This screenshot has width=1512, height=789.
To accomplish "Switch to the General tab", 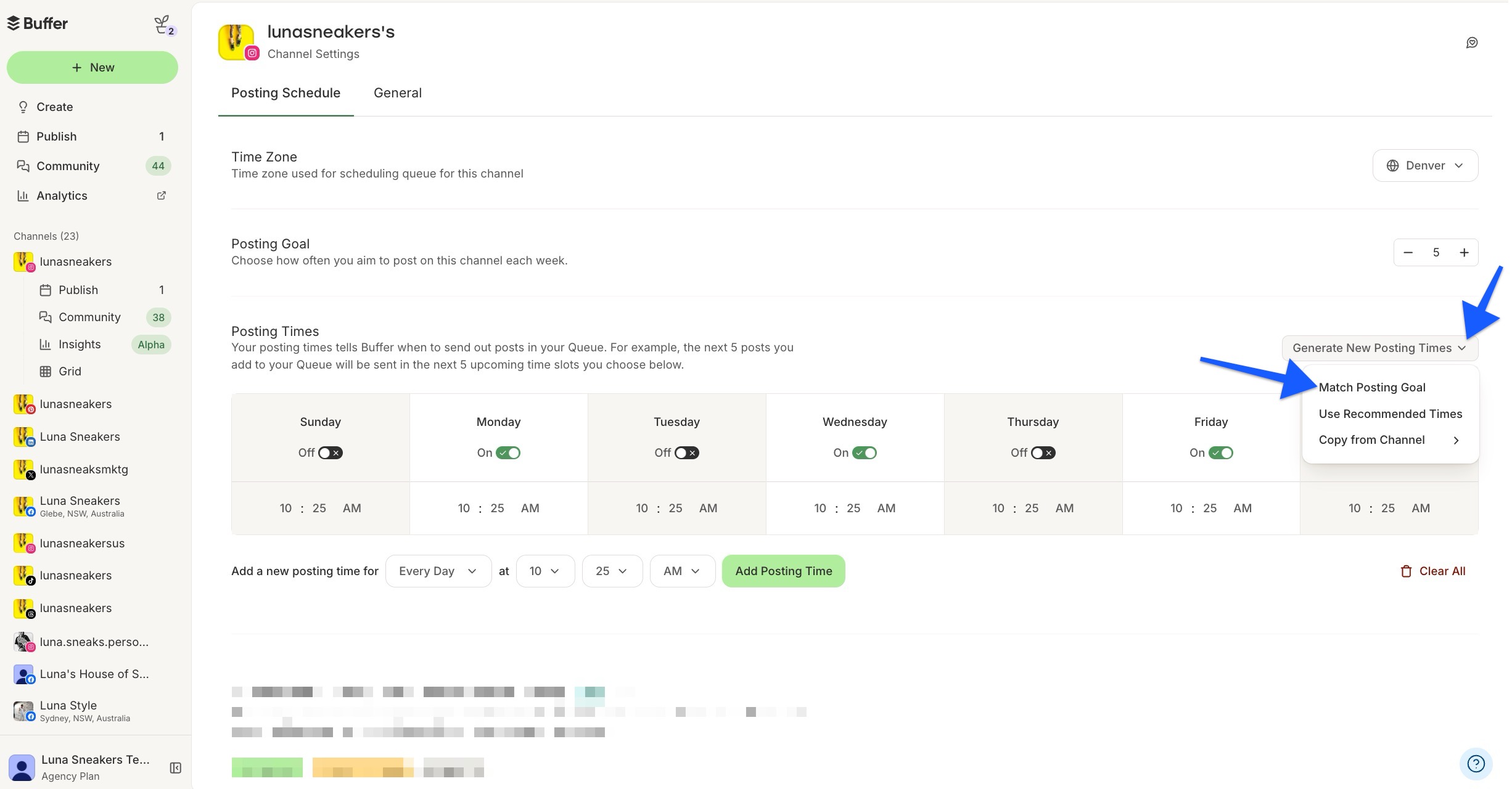I will 398,92.
